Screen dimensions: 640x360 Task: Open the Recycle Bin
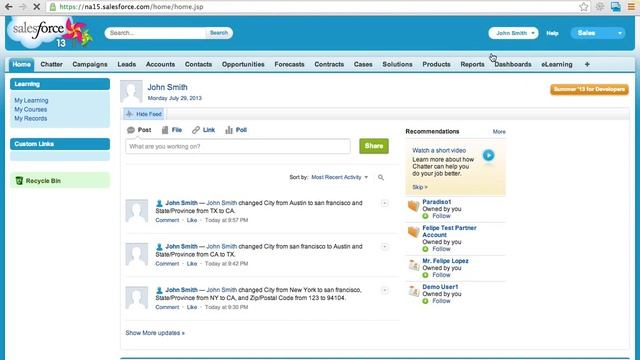(43, 181)
